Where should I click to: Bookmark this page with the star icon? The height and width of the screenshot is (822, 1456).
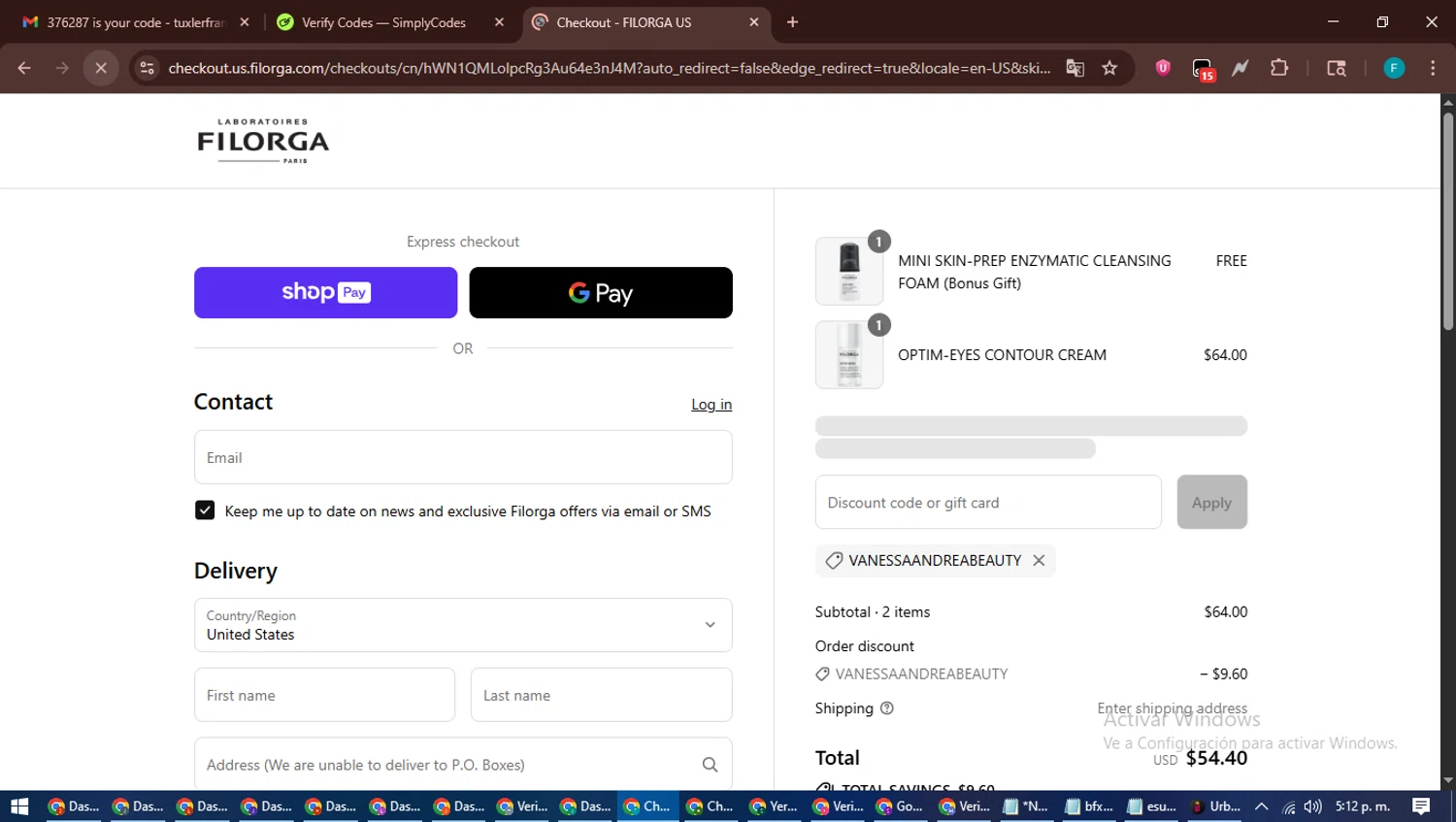coord(1109,68)
